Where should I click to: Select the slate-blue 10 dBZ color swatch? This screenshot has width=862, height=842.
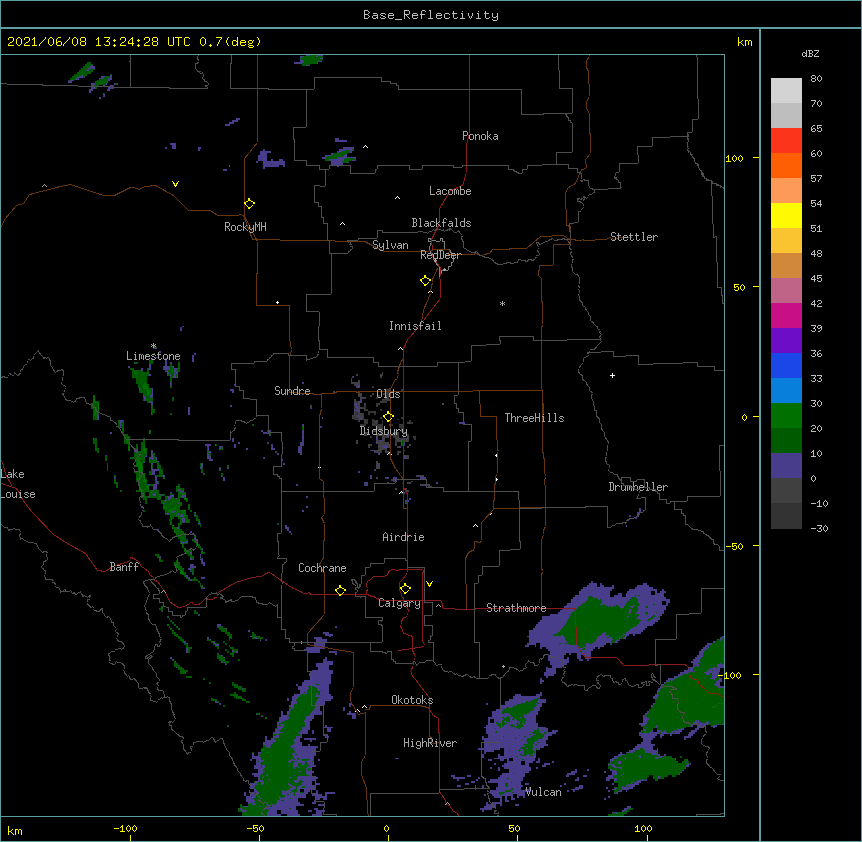pyautogui.click(x=786, y=465)
